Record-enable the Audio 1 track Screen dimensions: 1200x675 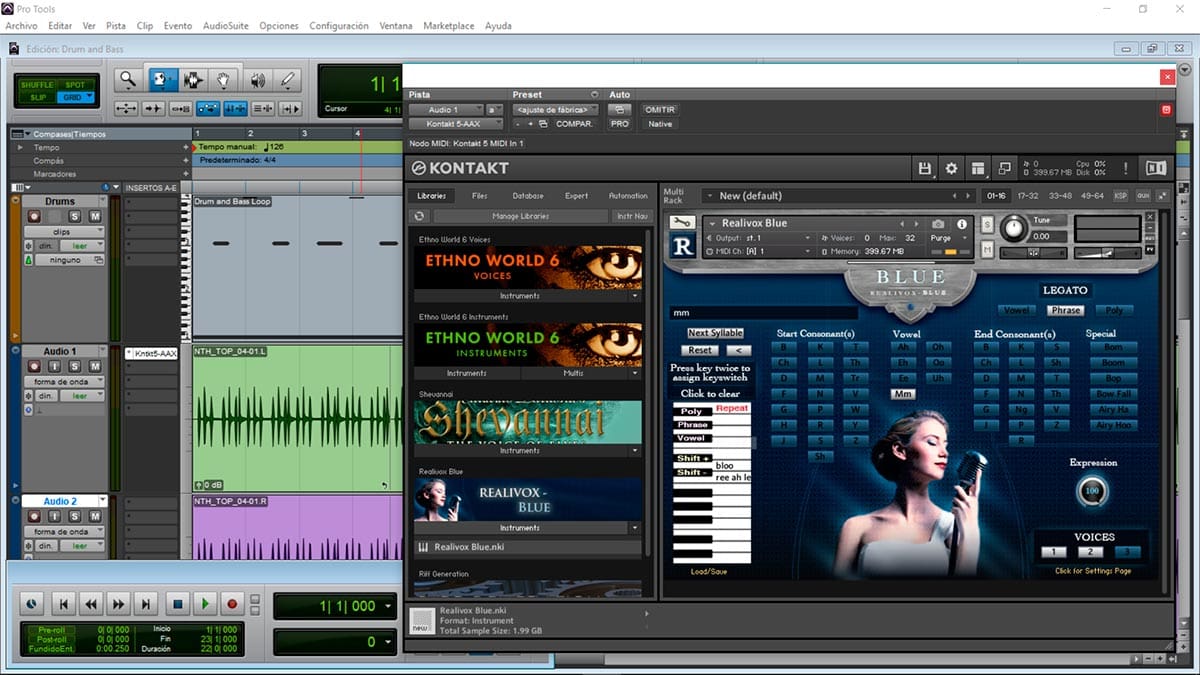coord(34,367)
